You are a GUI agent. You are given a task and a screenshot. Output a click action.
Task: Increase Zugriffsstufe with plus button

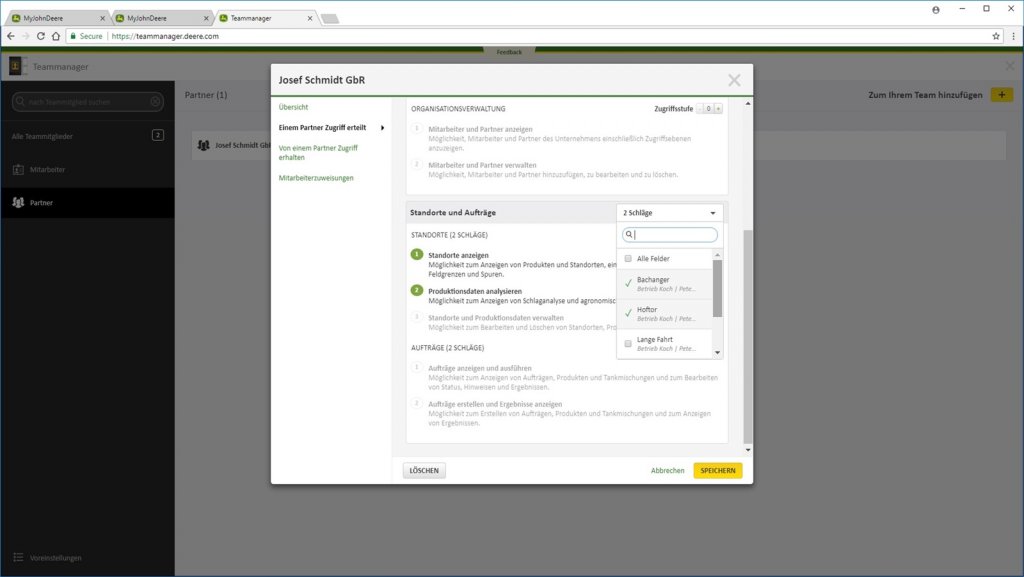(718, 108)
